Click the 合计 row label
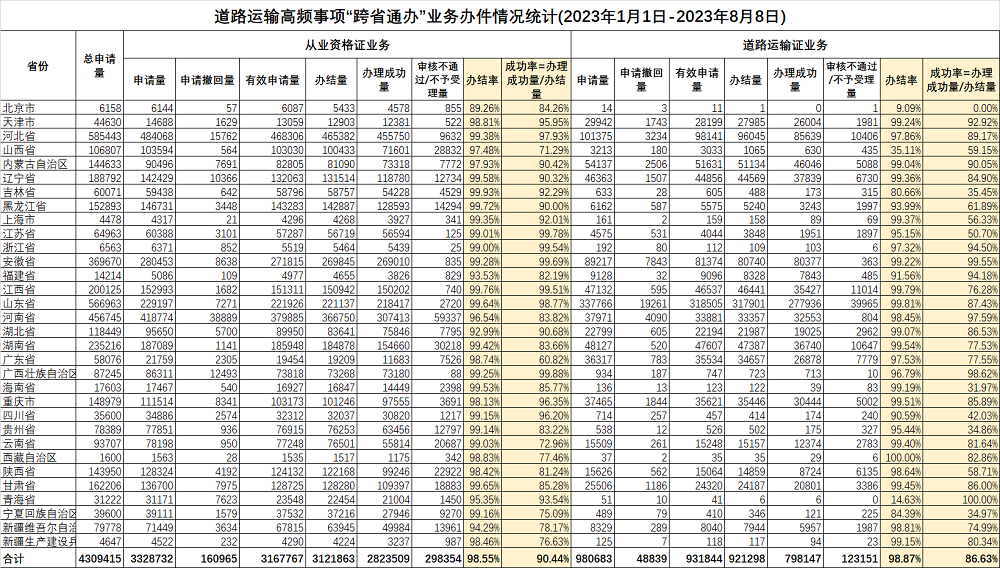This screenshot has height=568, width=1000. 14,558
